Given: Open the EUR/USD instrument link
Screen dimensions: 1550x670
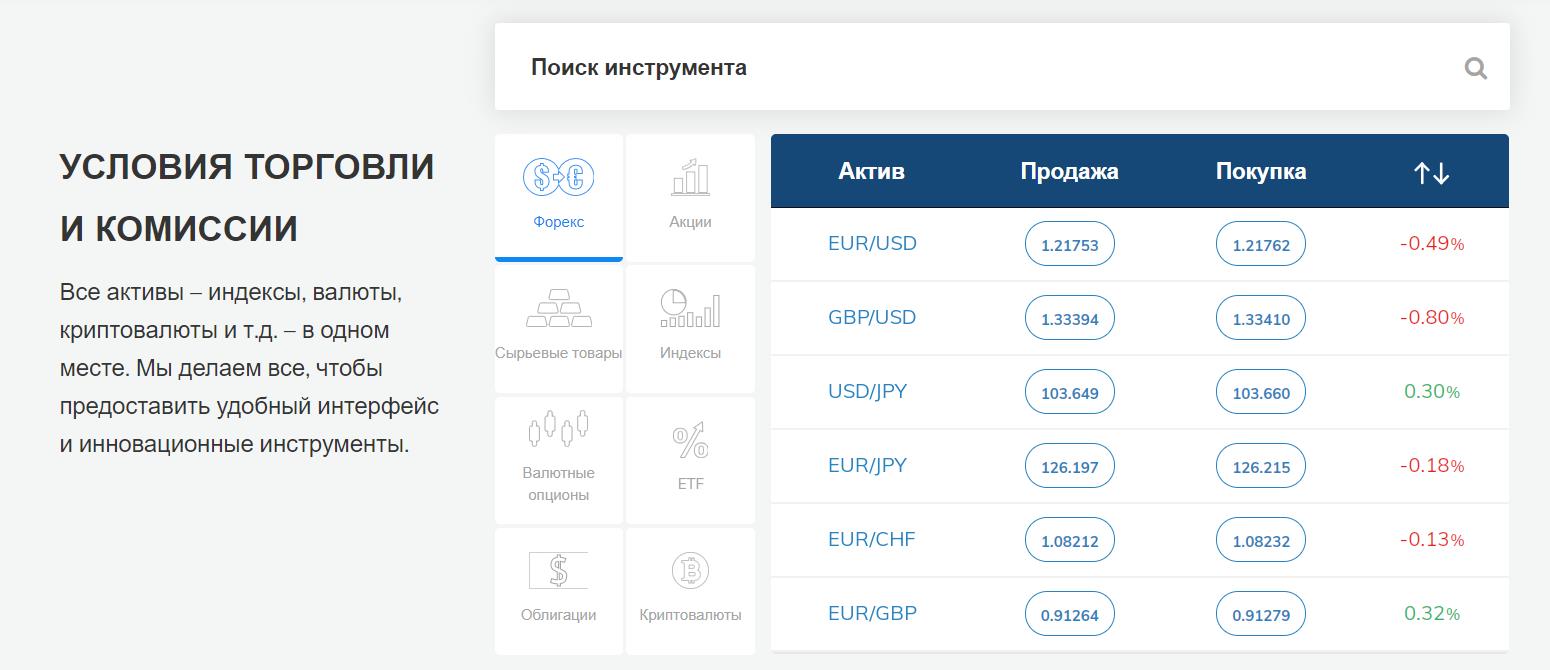Looking at the screenshot, I should (x=874, y=243).
